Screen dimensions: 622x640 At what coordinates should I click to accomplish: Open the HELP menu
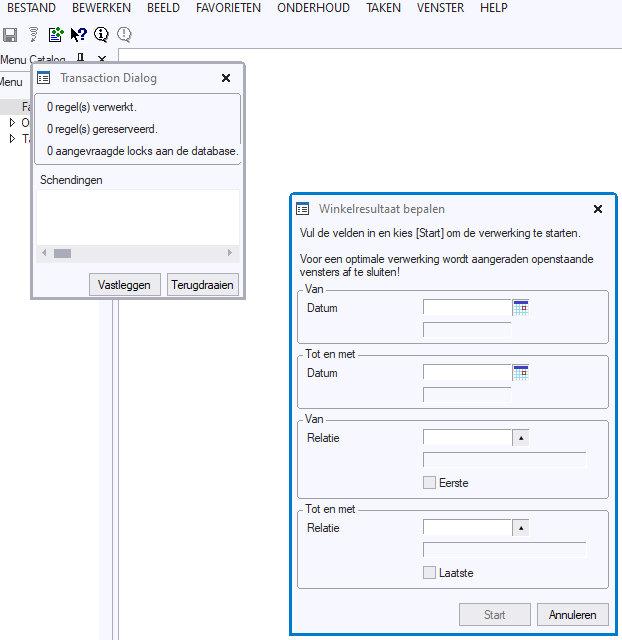click(x=494, y=8)
